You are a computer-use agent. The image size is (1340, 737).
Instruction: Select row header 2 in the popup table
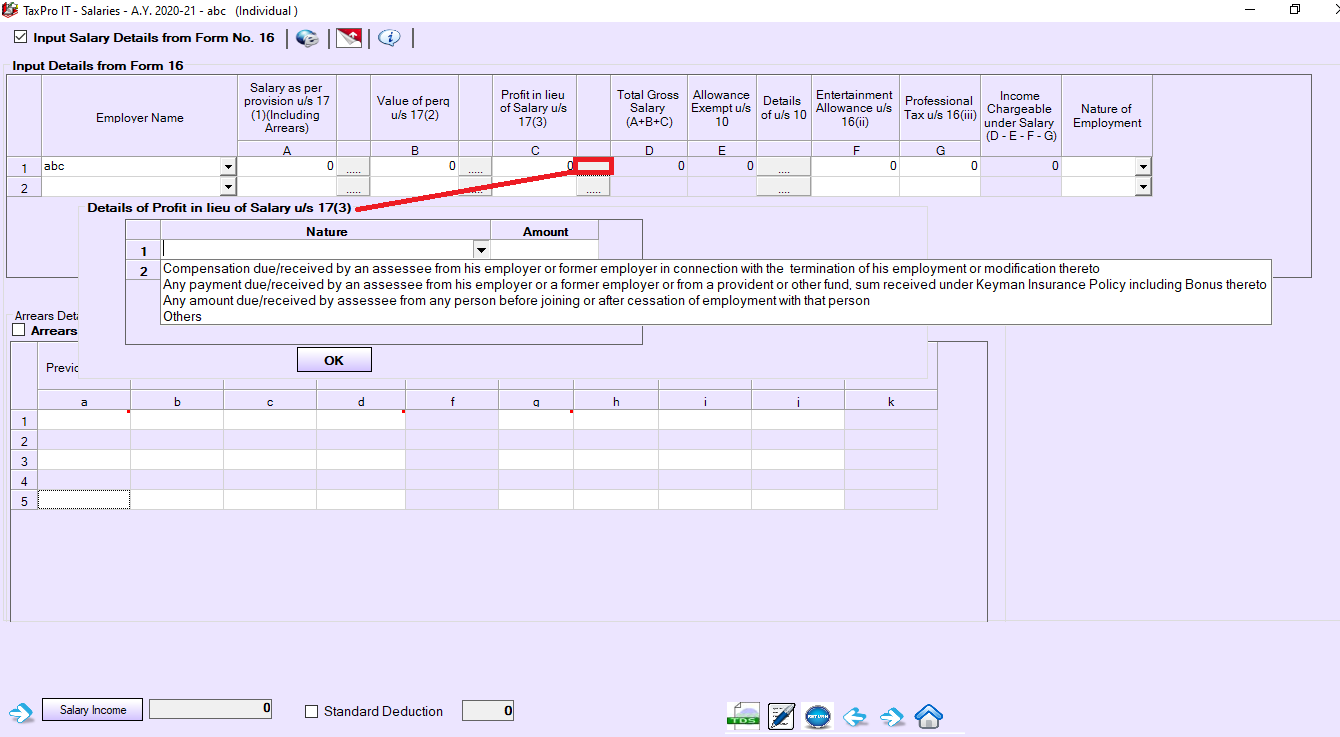click(x=143, y=271)
